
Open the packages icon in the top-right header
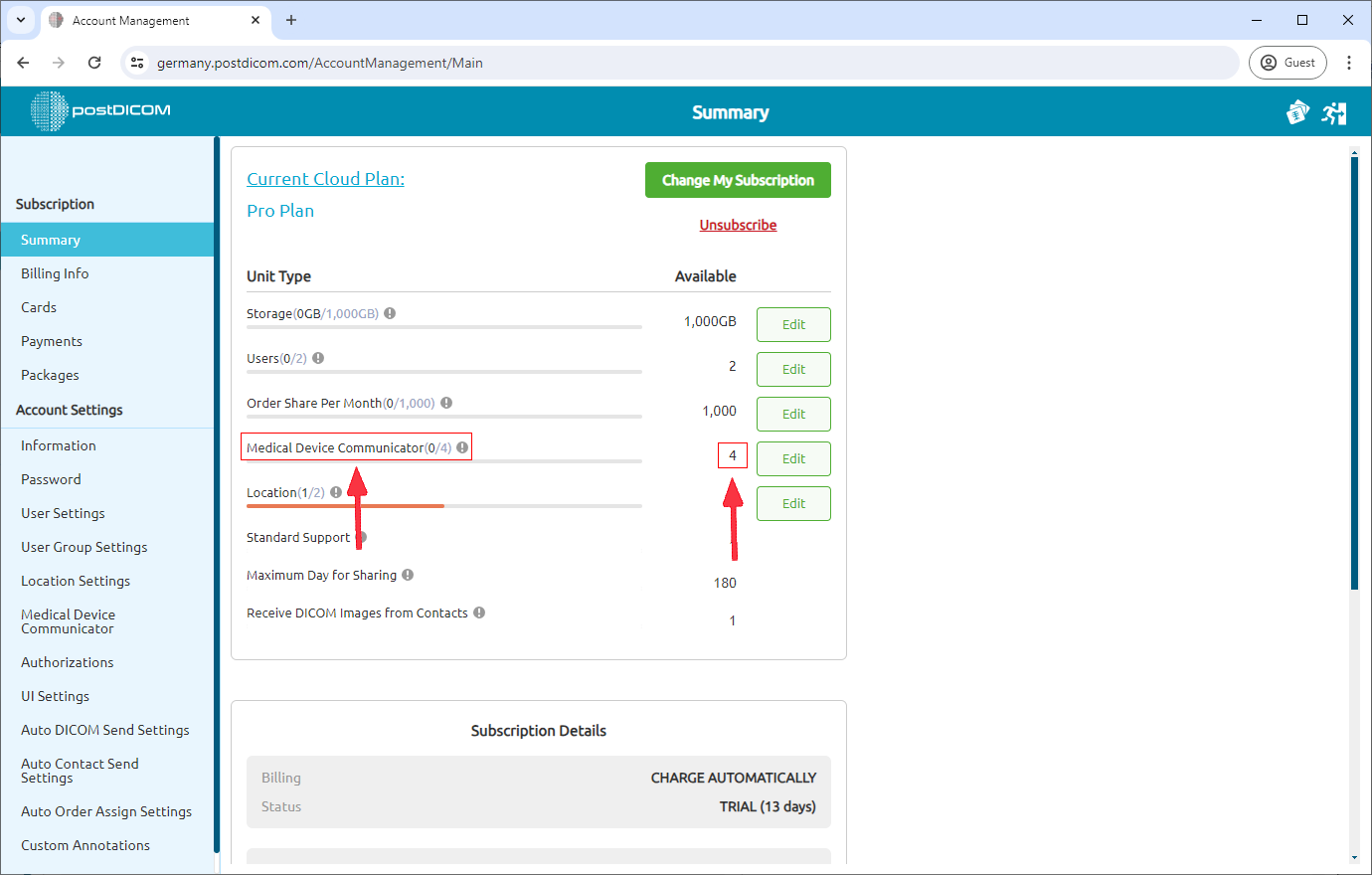pyautogui.click(x=1297, y=112)
